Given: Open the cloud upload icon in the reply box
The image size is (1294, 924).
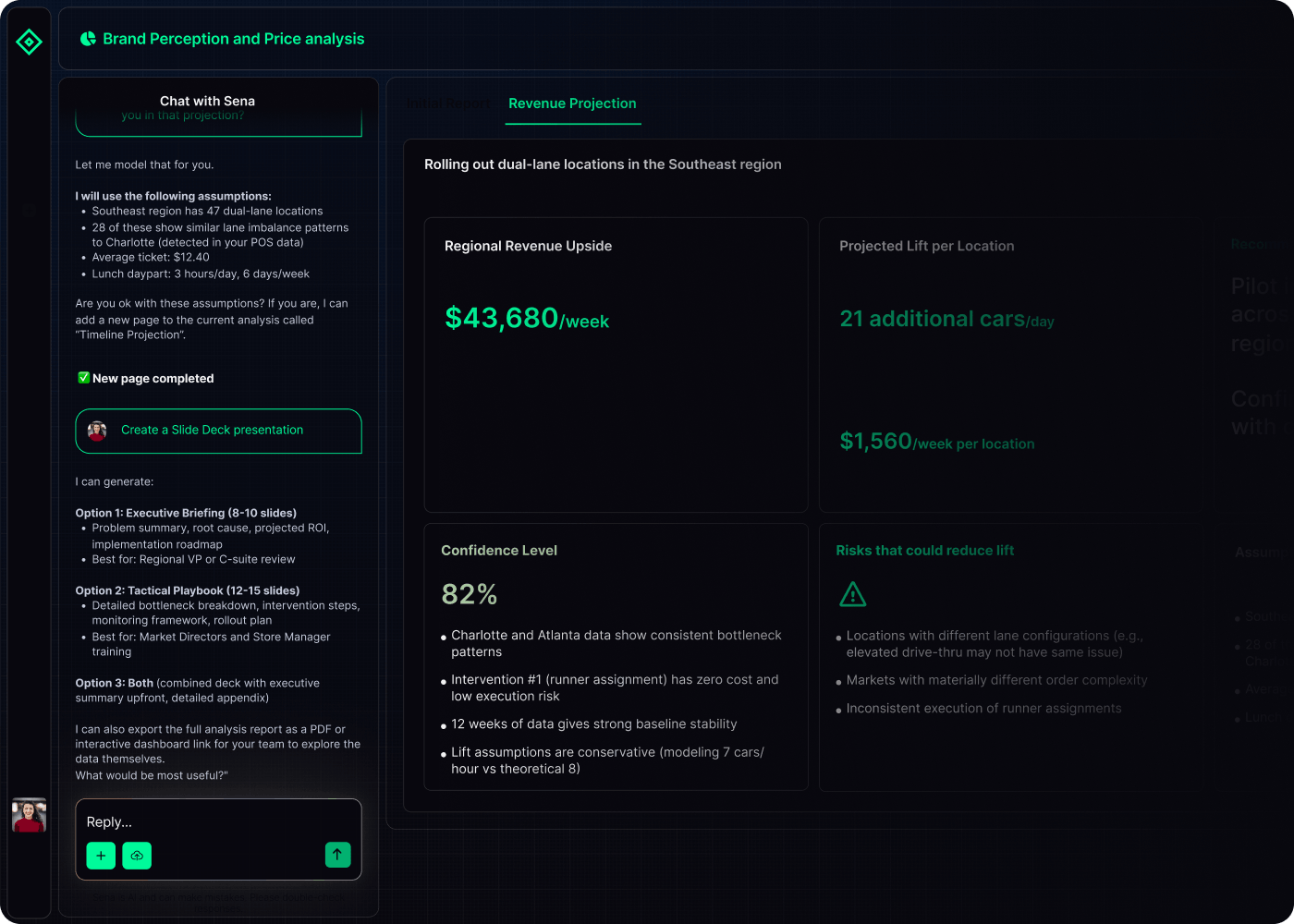Looking at the screenshot, I should tap(137, 856).
